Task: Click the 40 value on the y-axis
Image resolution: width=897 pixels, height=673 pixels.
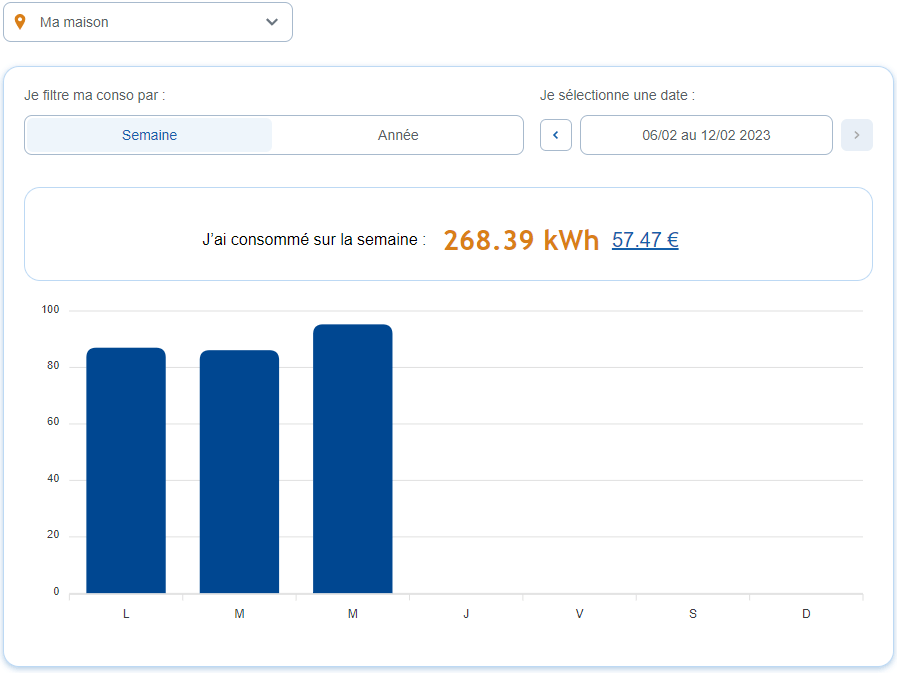Action: pos(53,478)
